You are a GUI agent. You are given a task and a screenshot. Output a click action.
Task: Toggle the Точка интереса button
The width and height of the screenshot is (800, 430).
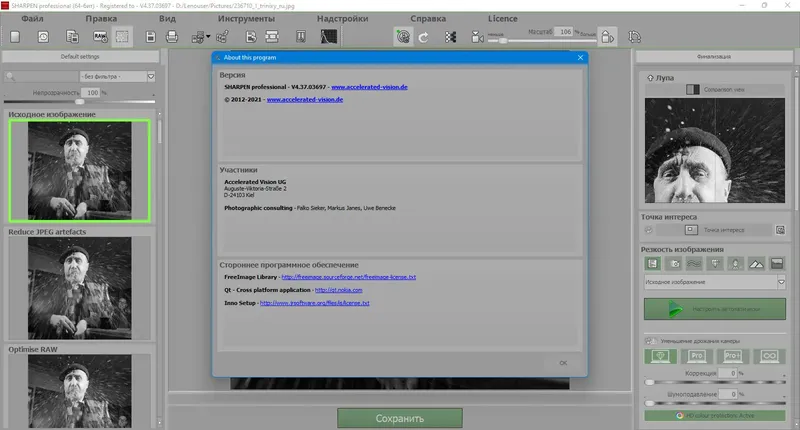click(714, 230)
